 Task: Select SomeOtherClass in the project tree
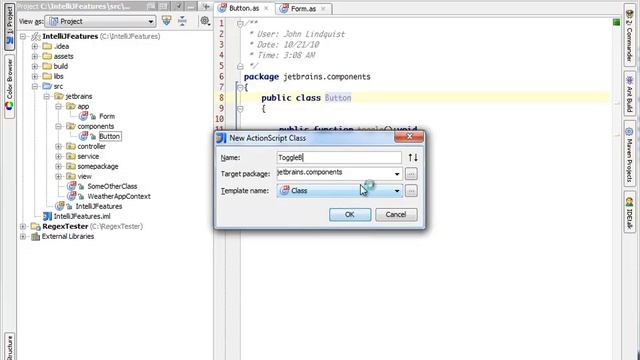(x=112, y=186)
